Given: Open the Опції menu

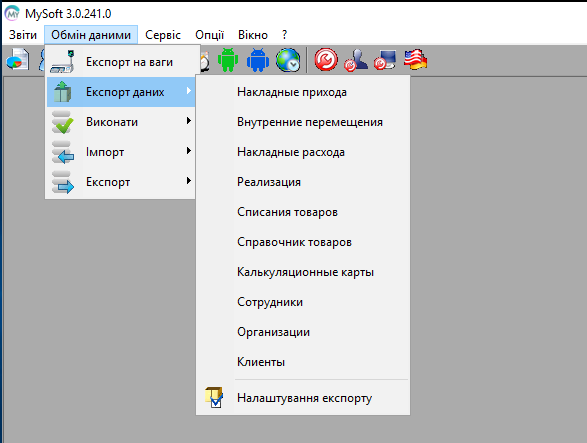Looking at the screenshot, I should [x=209, y=35].
